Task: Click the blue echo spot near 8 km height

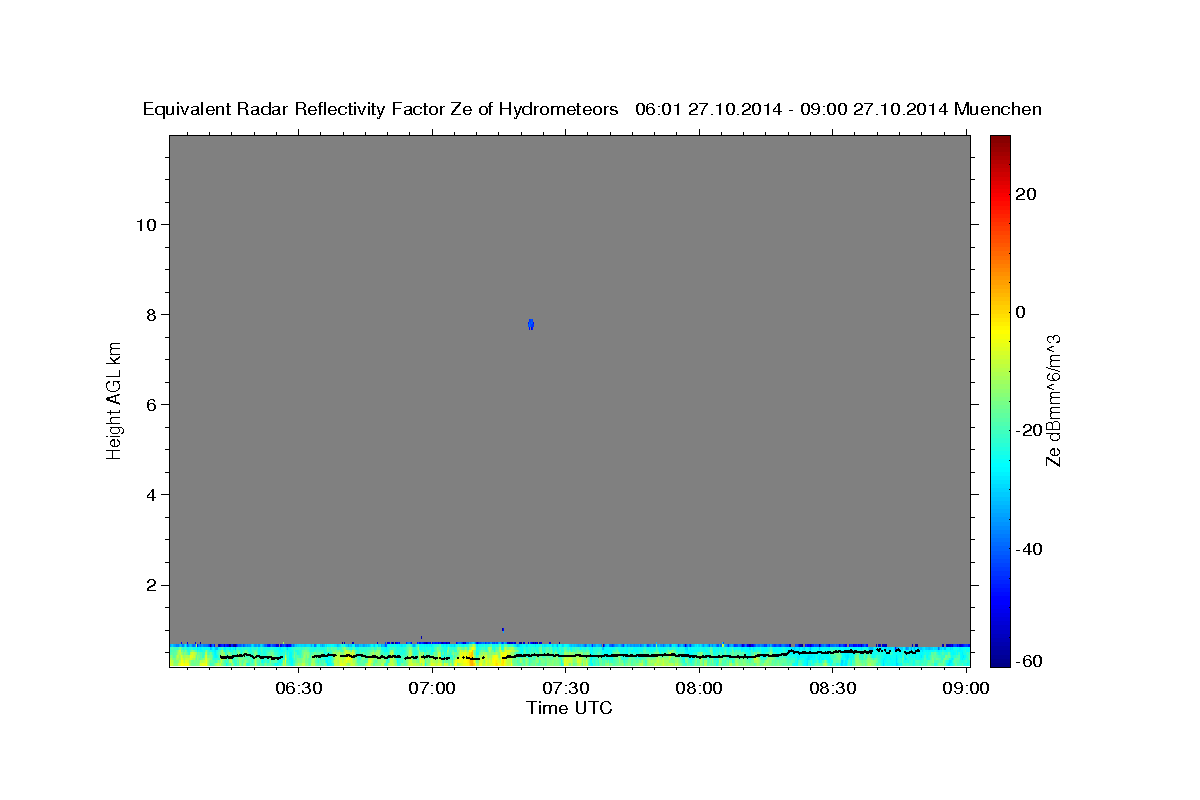Action: [531, 324]
